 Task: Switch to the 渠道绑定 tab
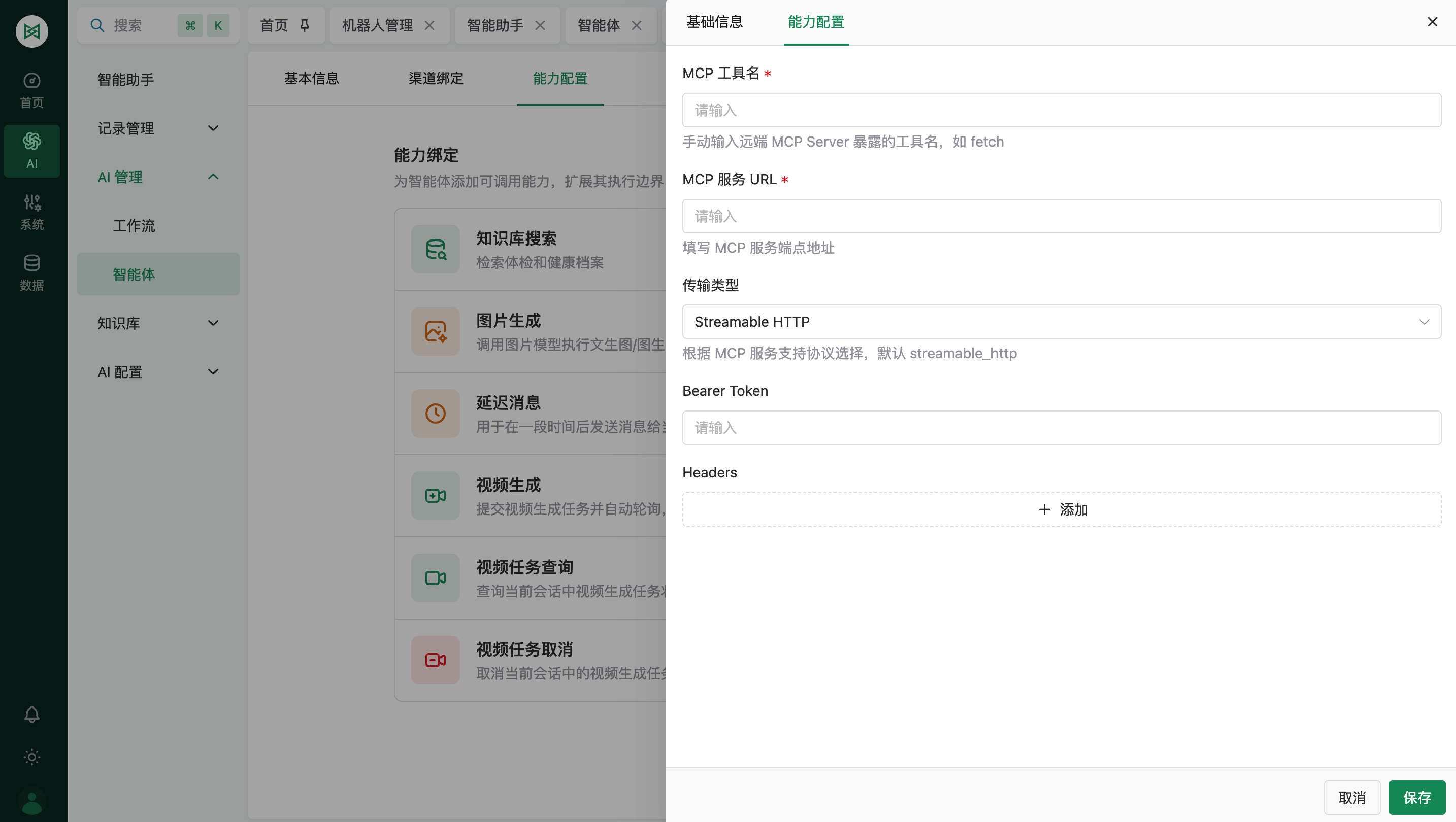(435, 79)
